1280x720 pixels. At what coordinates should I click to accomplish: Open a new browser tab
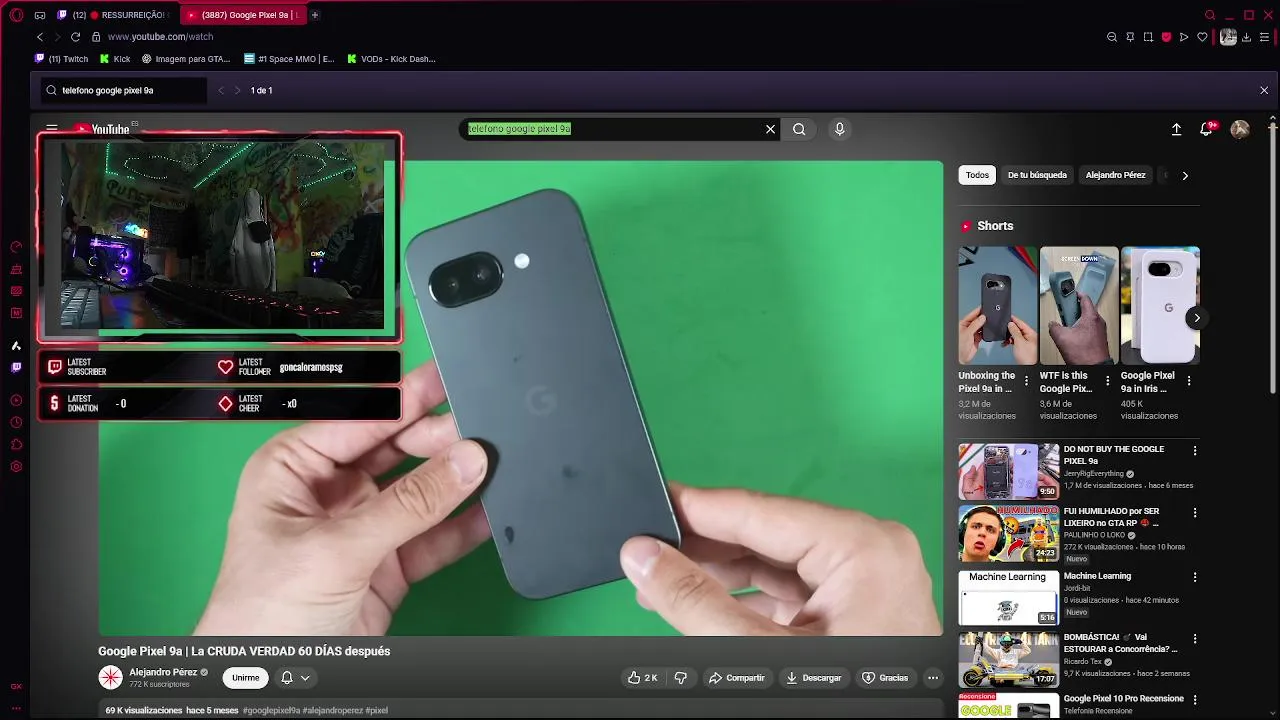pyautogui.click(x=315, y=15)
